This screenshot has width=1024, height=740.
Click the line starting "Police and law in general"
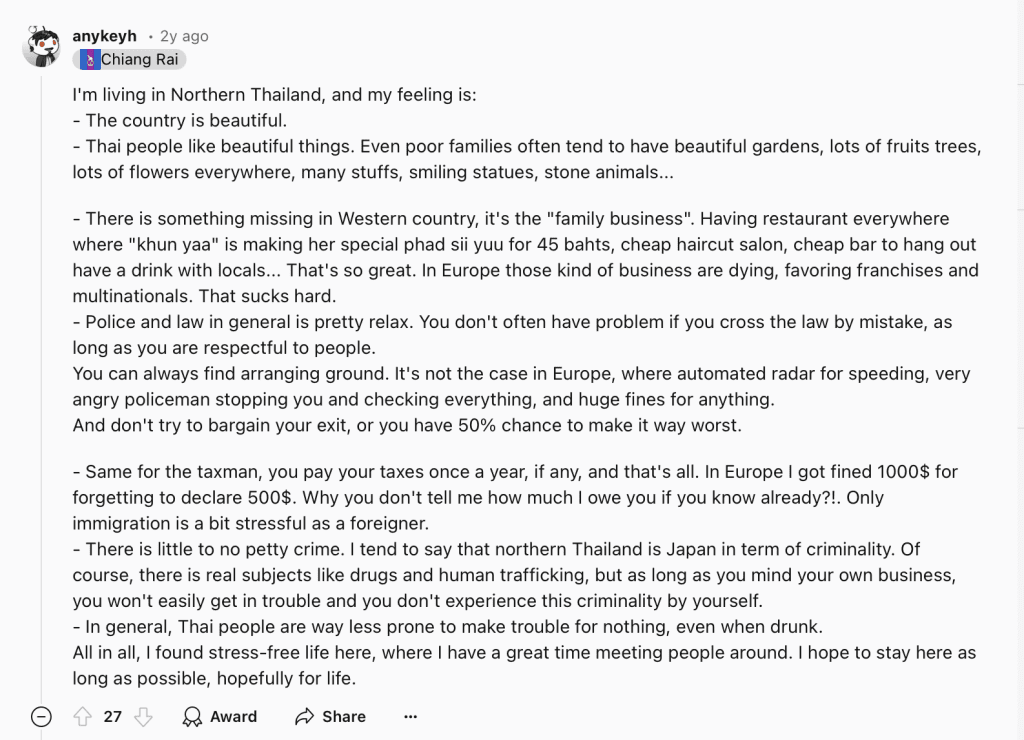pyautogui.click(x=511, y=322)
